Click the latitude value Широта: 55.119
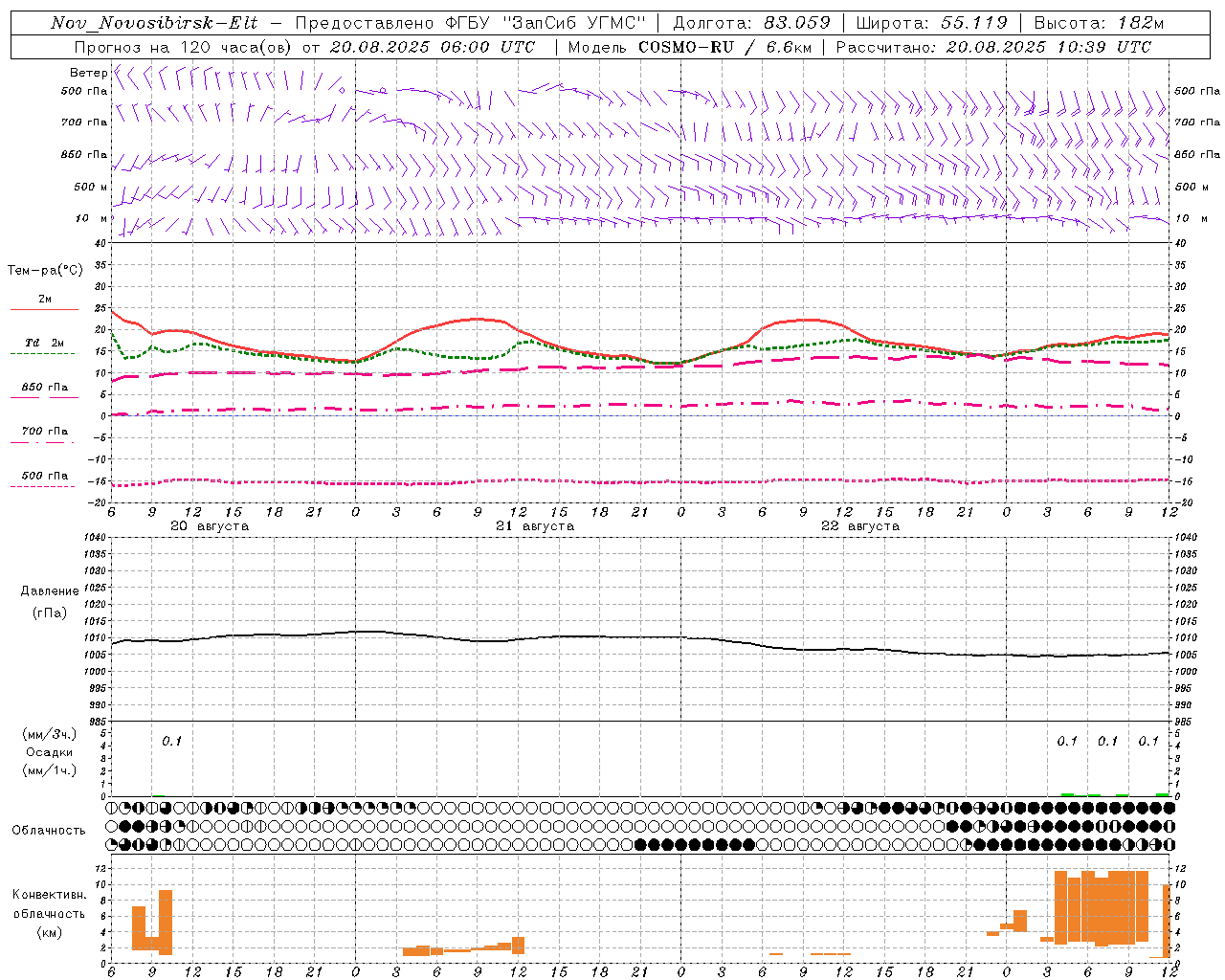Image resolution: width=1225 pixels, height=980 pixels. (931, 23)
